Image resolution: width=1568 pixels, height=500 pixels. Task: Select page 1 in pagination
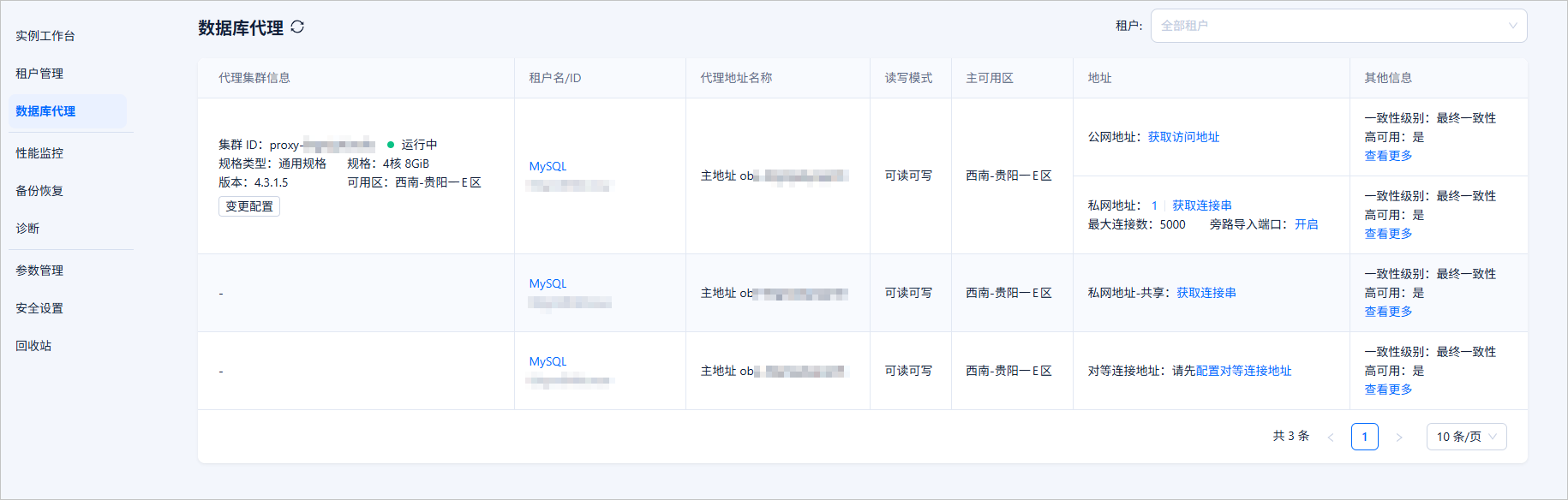(x=1365, y=437)
